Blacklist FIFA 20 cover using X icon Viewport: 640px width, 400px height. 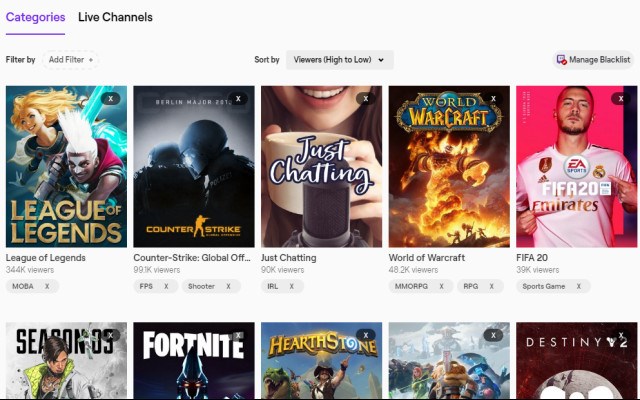click(621, 98)
